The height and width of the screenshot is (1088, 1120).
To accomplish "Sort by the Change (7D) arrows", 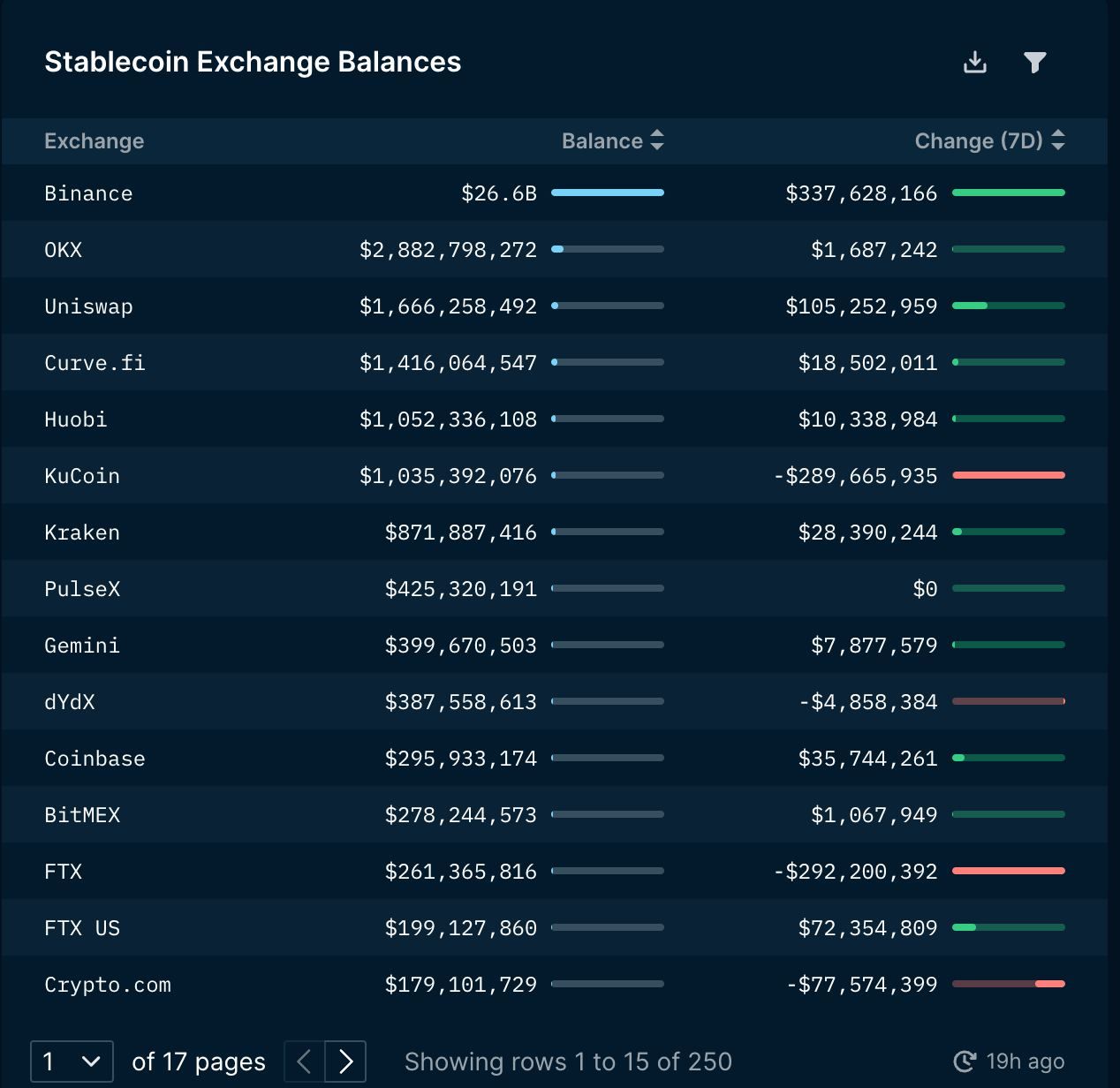I will [1058, 140].
